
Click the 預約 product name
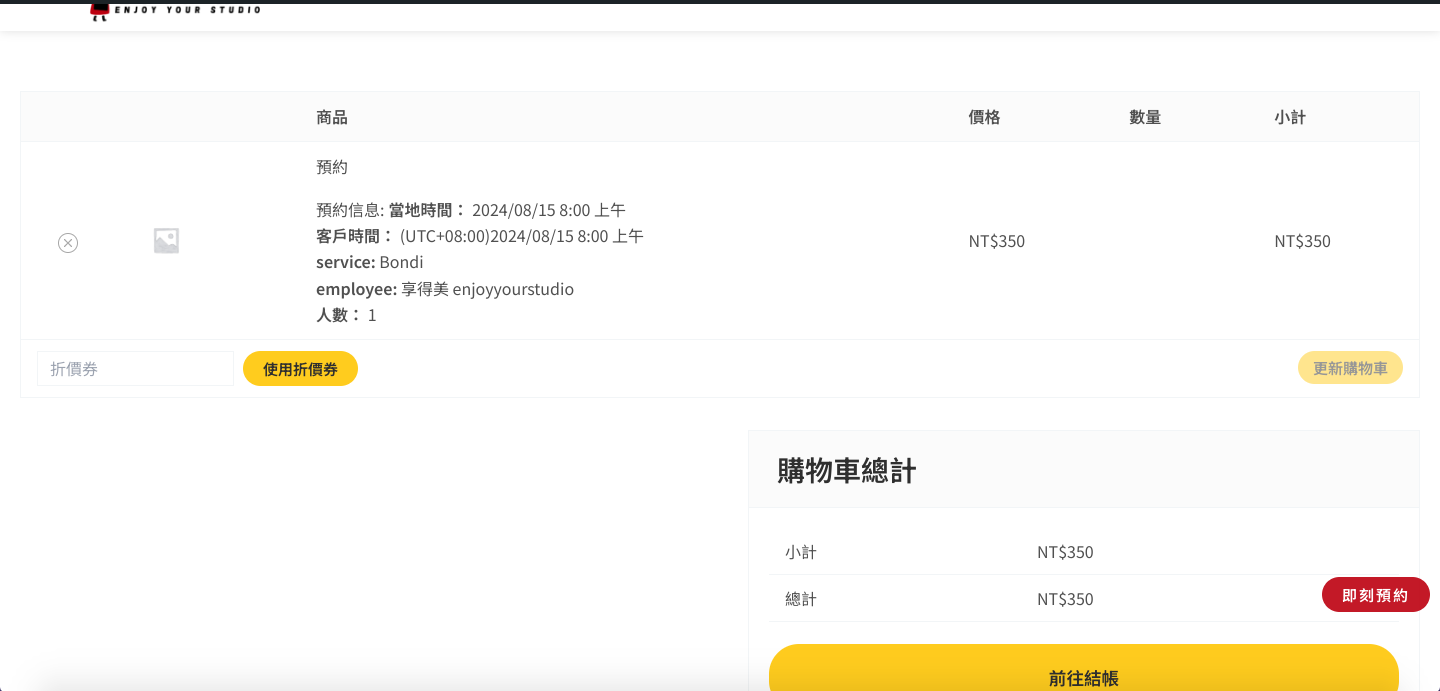click(332, 167)
